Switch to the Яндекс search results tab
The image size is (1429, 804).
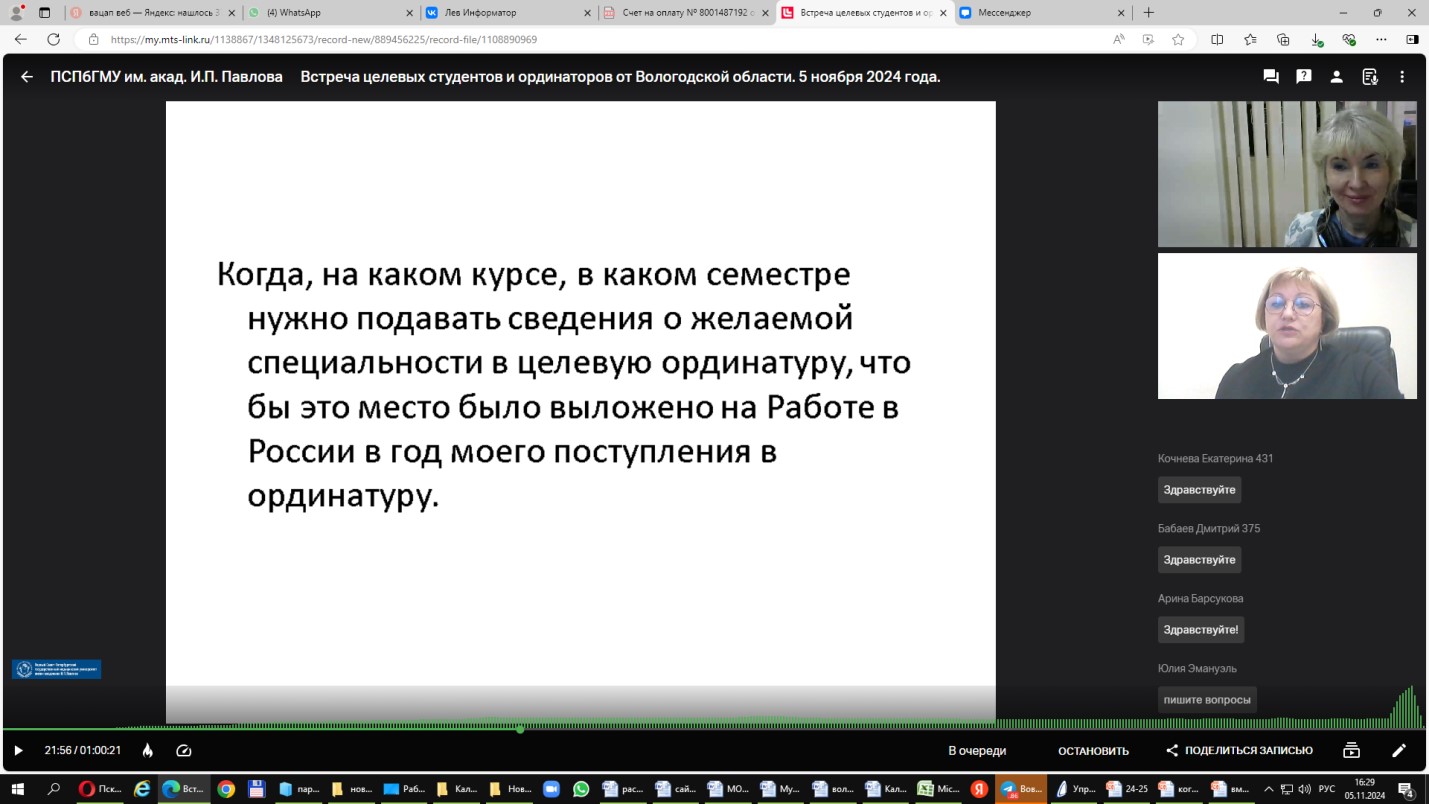pos(152,13)
